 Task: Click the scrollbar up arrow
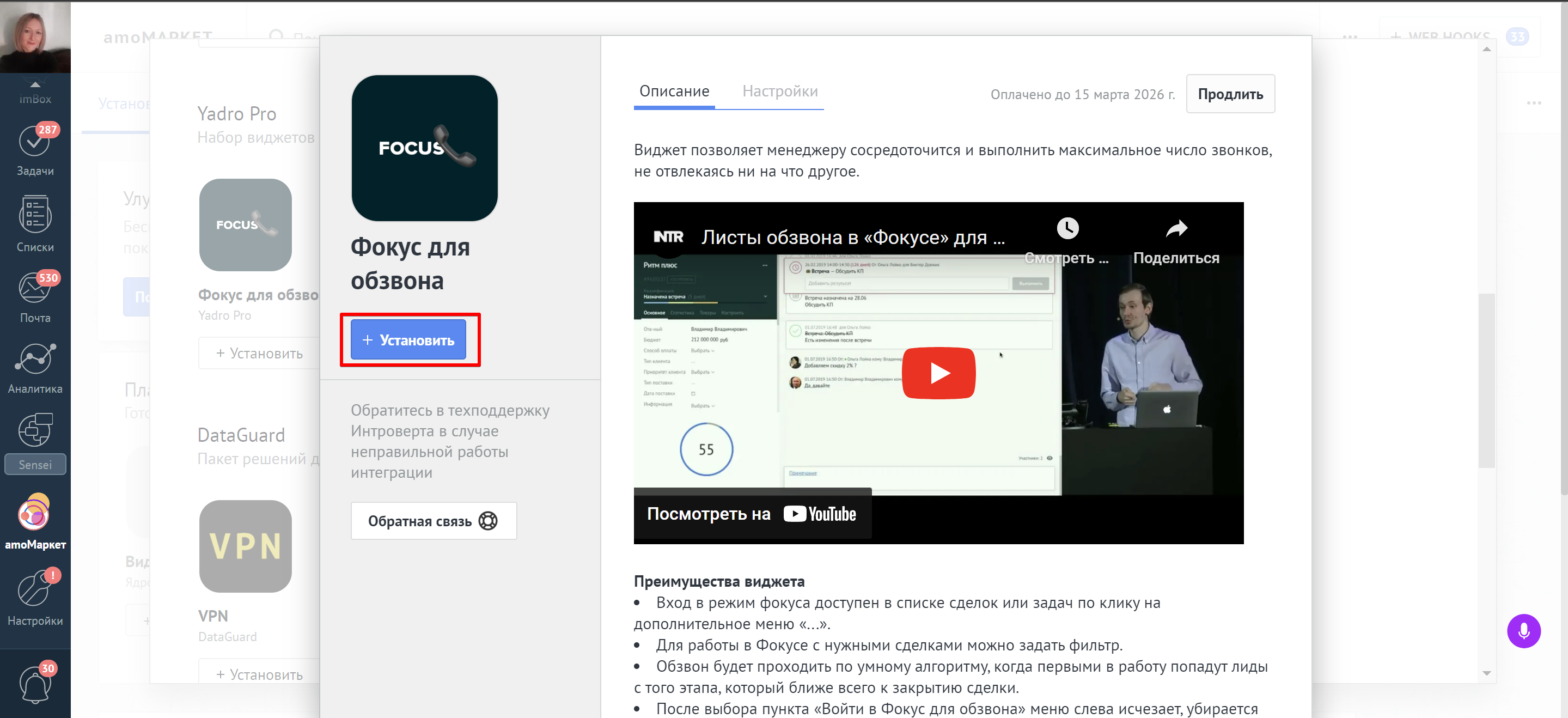[x=1486, y=50]
